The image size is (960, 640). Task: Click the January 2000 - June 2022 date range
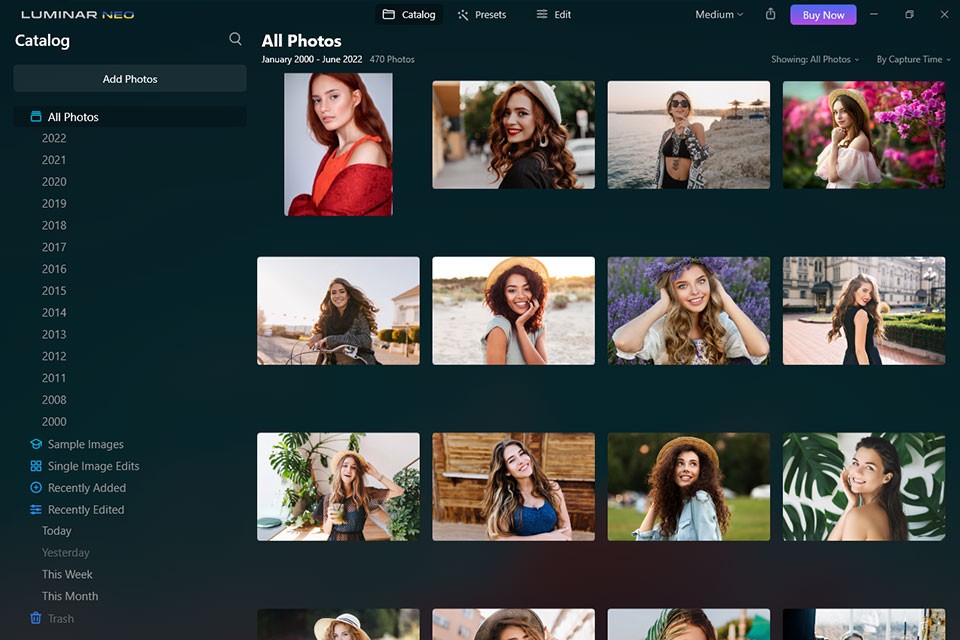coord(312,59)
